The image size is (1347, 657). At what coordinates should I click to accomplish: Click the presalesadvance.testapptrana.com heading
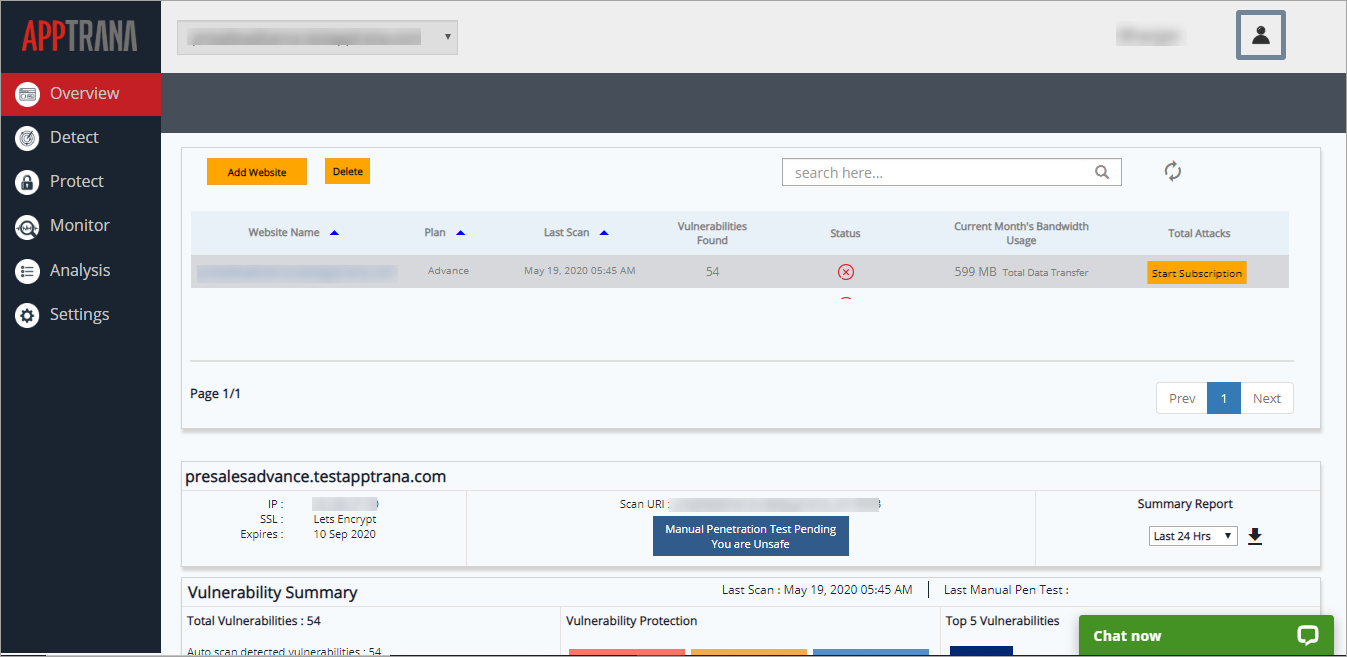(315, 477)
